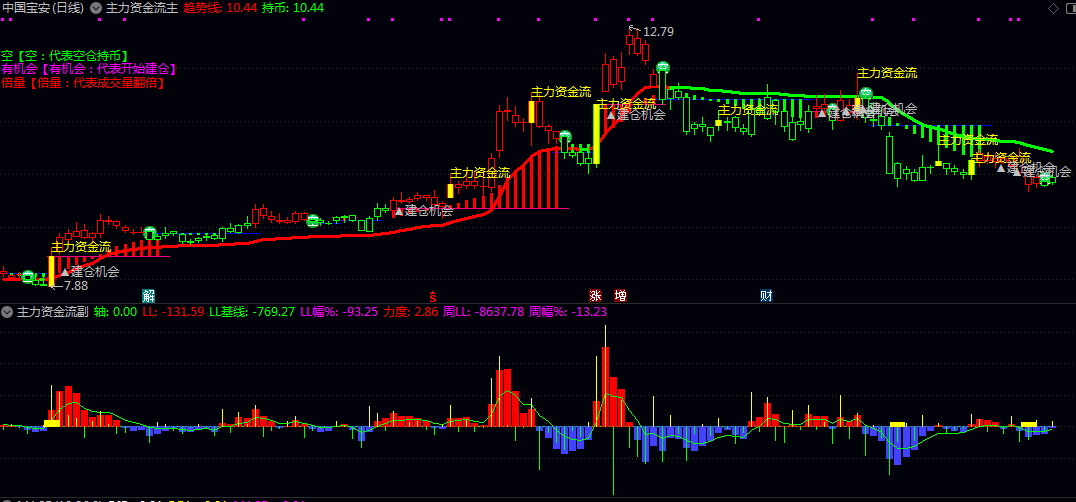Click the second smiley marker from the left

pos(150,232)
